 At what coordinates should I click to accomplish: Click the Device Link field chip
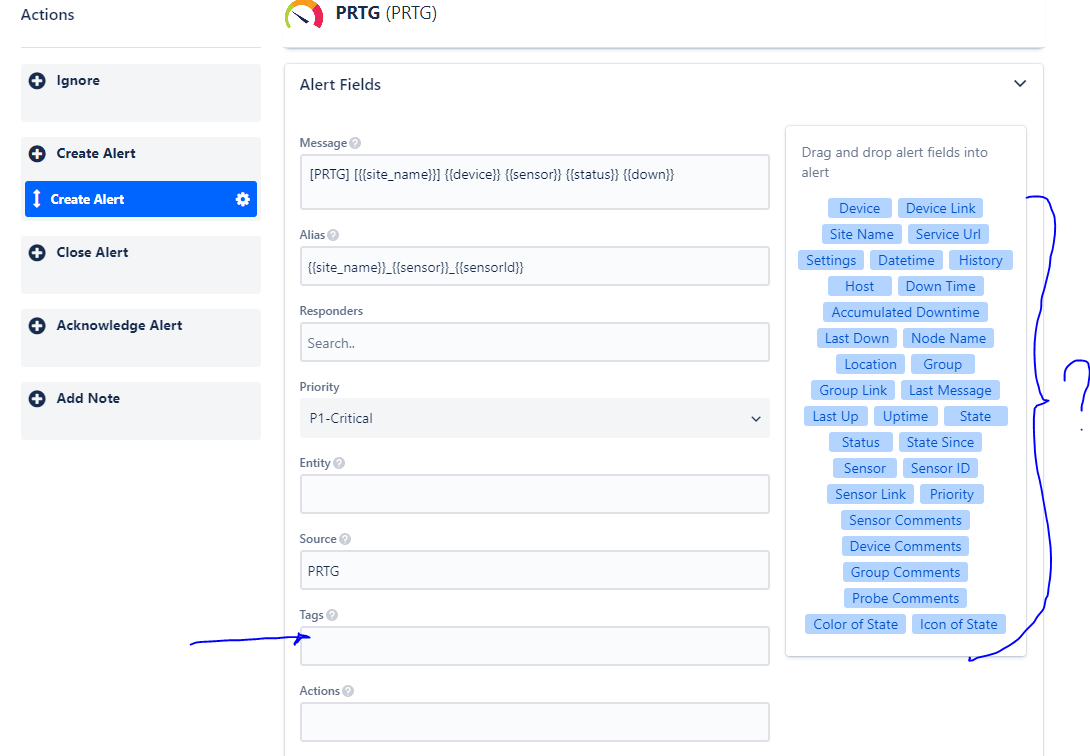[941, 208]
